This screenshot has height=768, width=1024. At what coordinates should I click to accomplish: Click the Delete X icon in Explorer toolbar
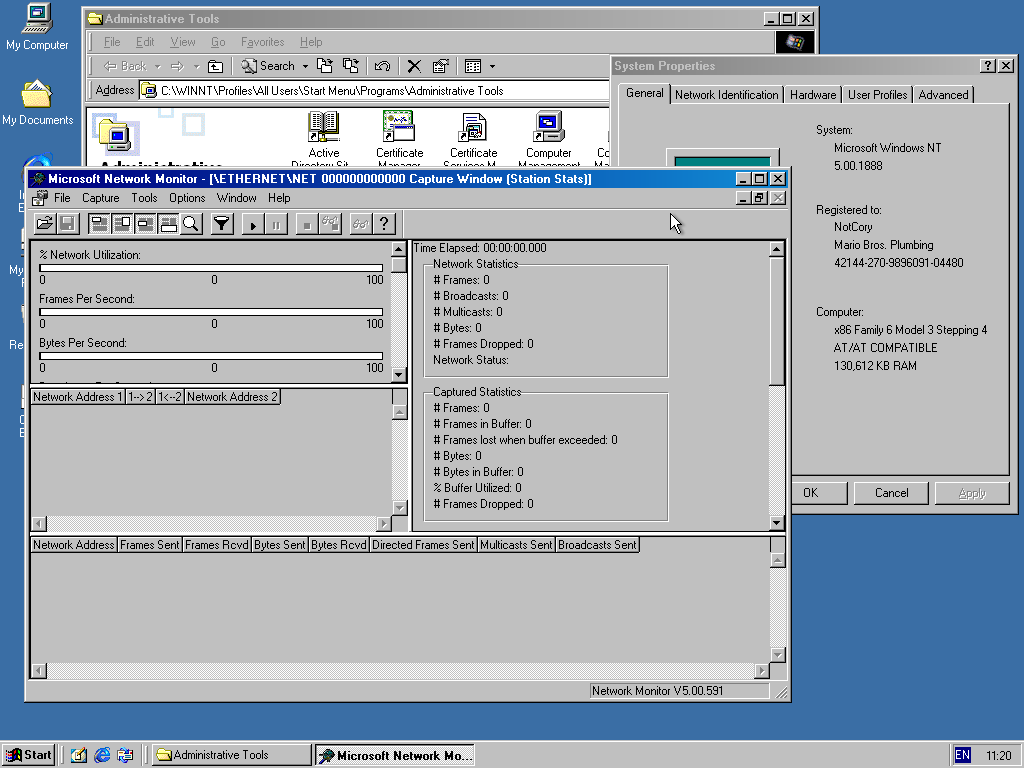[x=413, y=66]
